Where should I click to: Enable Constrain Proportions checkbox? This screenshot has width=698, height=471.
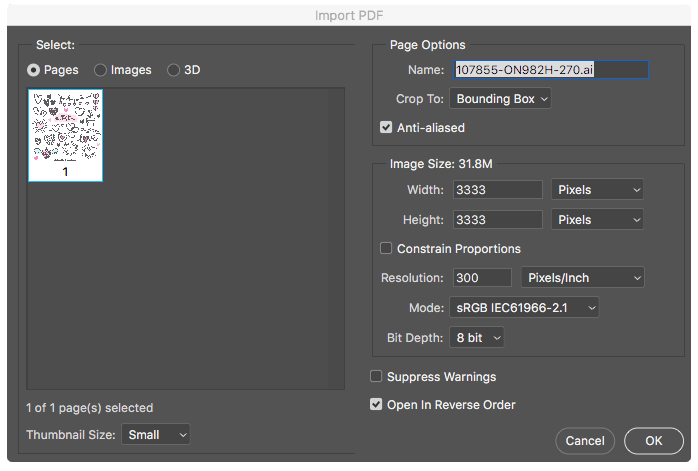(x=386, y=248)
